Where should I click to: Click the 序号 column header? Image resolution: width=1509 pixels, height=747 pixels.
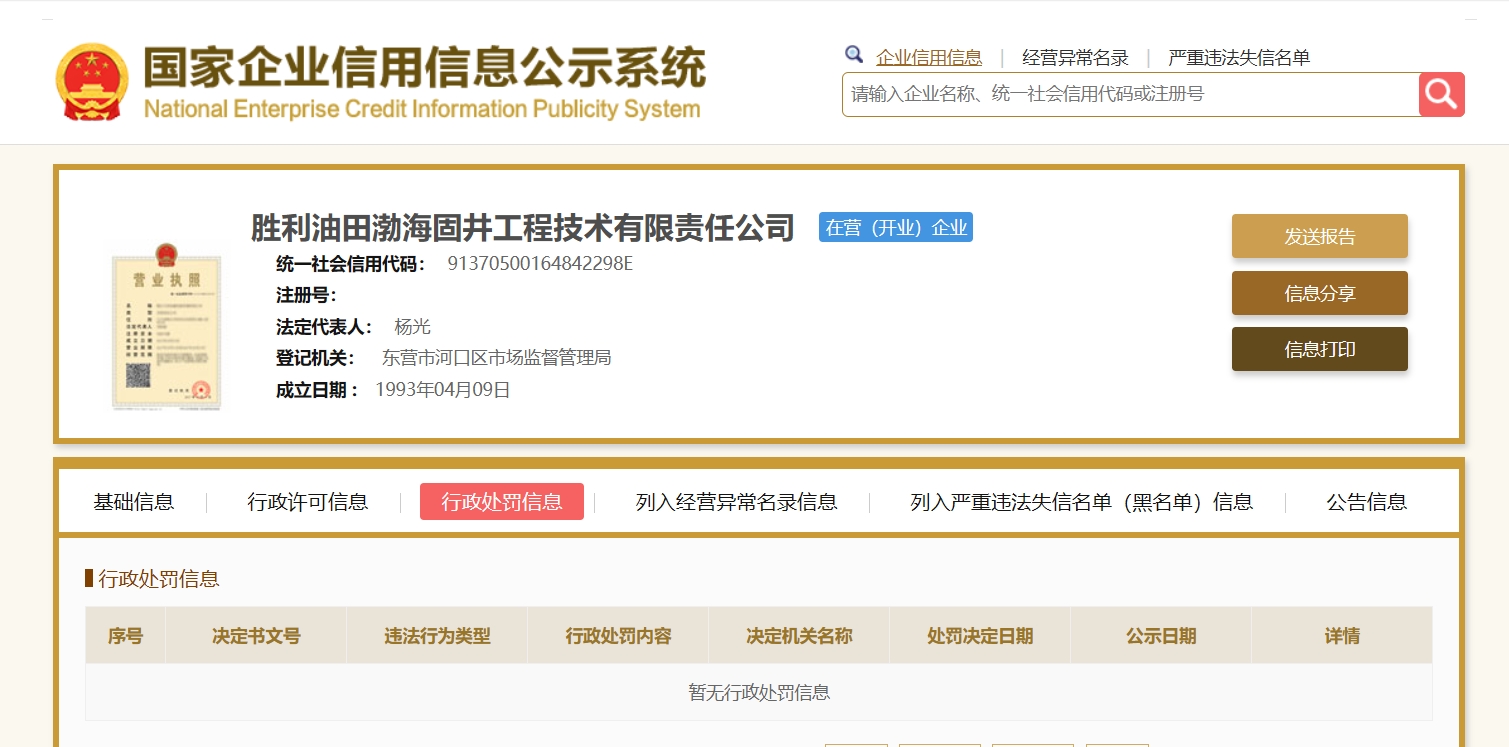(126, 636)
